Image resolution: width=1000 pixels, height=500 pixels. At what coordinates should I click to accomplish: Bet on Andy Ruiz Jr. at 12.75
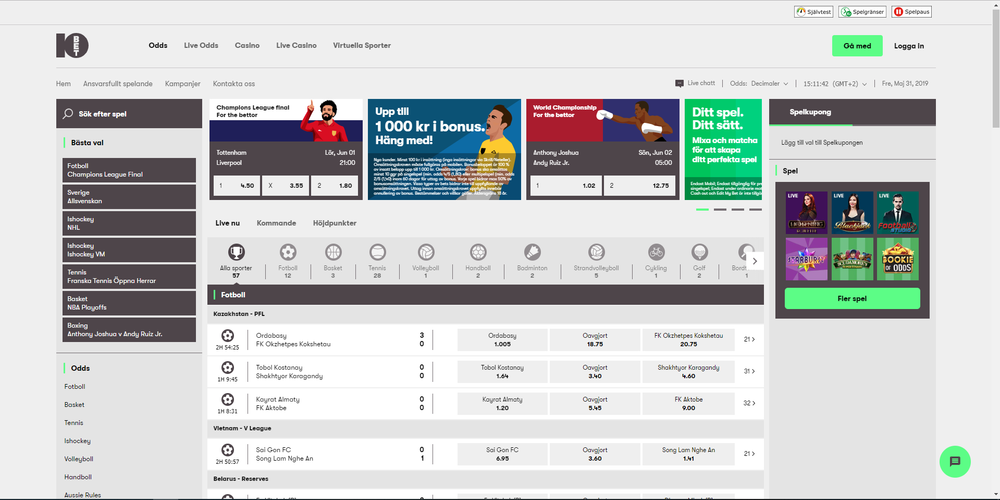639,186
